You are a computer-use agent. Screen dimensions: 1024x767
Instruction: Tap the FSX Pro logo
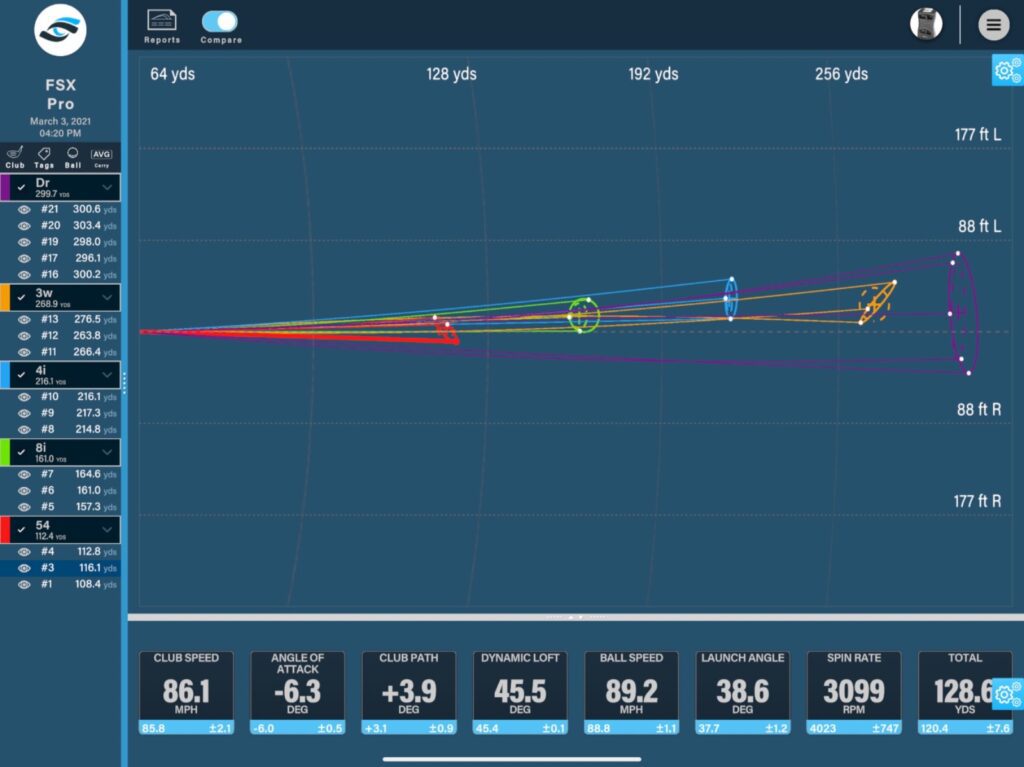point(60,30)
